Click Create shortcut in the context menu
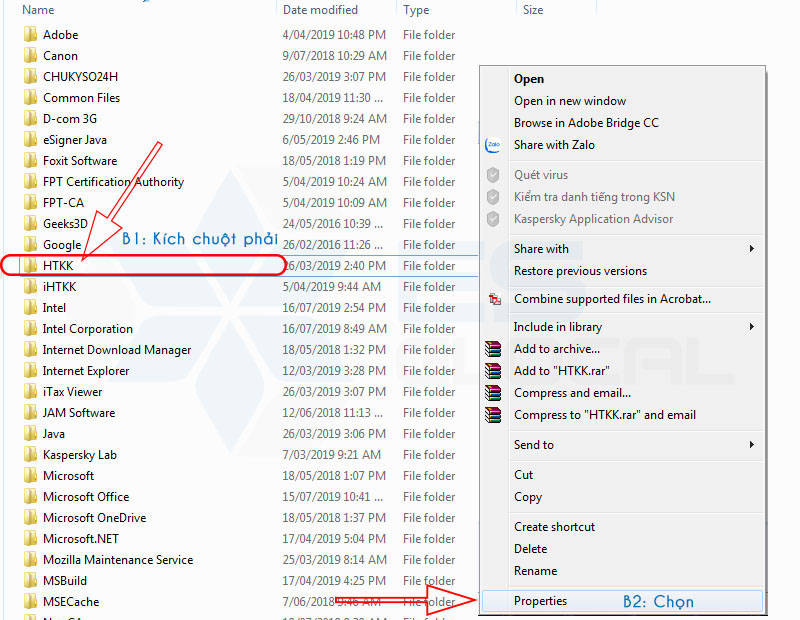This screenshot has width=800, height=620. (554, 527)
